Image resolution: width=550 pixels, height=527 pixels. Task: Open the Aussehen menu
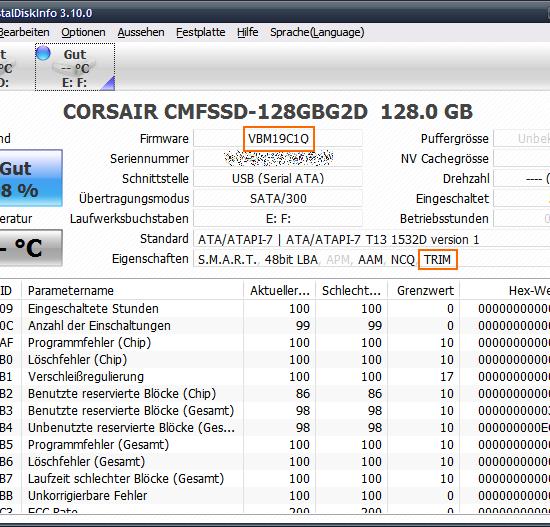point(141,32)
